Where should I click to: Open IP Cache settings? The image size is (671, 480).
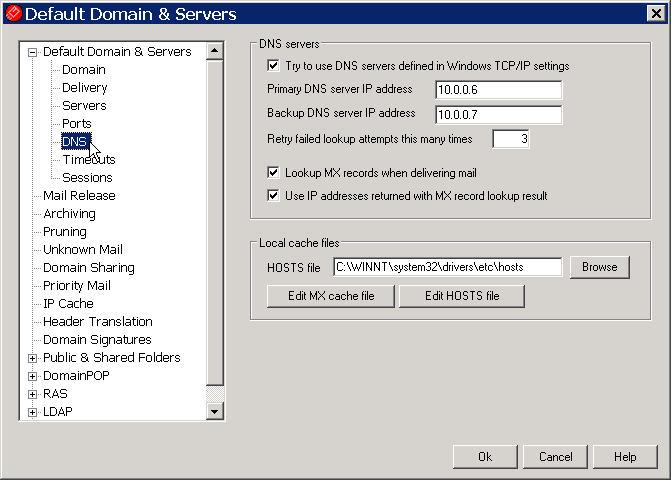point(68,303)
